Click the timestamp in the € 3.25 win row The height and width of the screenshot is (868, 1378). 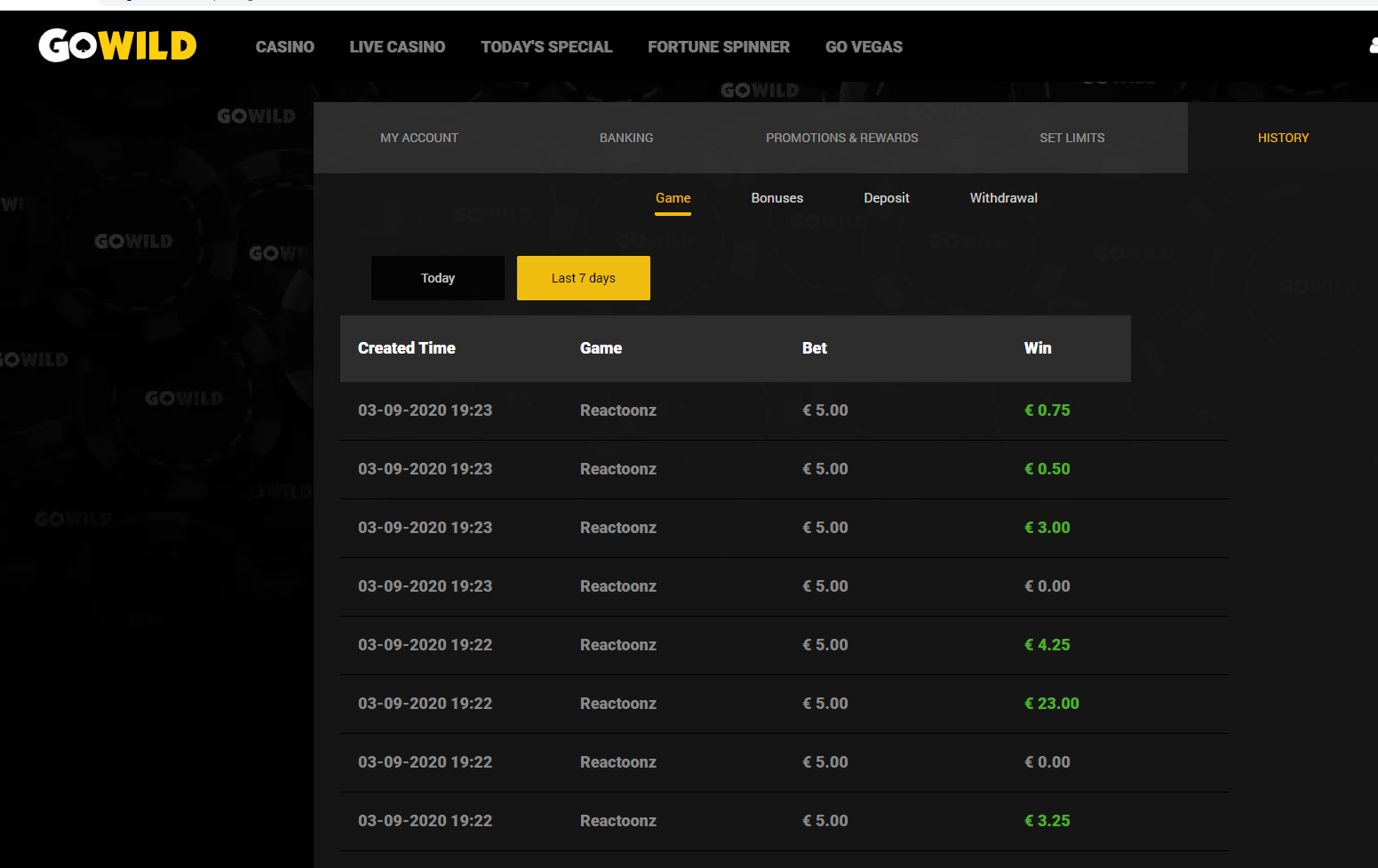(425, 821)
